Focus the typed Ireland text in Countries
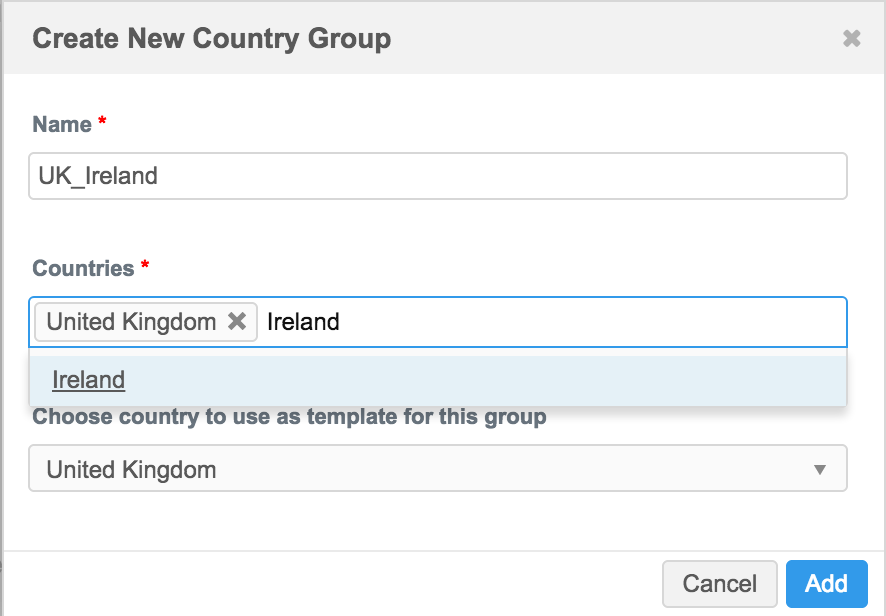The image size is (886, 616). coord(303,322)
